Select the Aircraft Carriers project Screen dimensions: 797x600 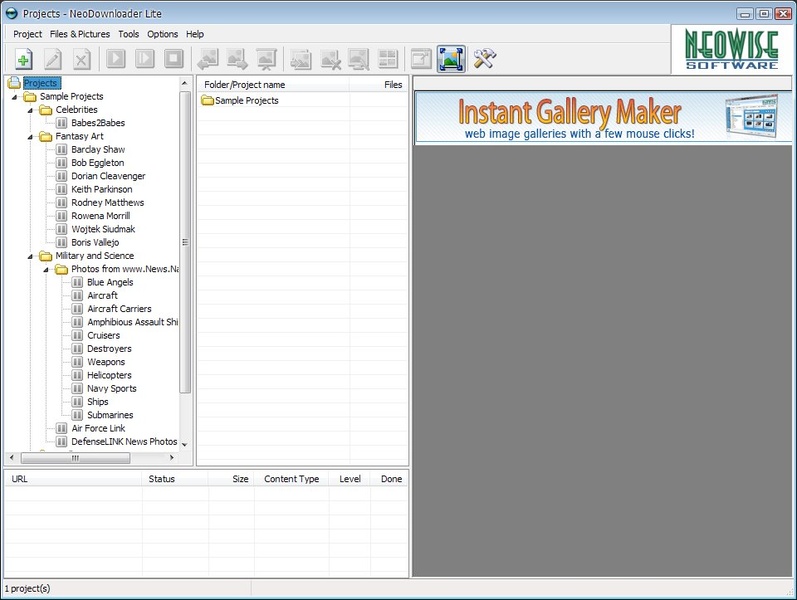119,309
